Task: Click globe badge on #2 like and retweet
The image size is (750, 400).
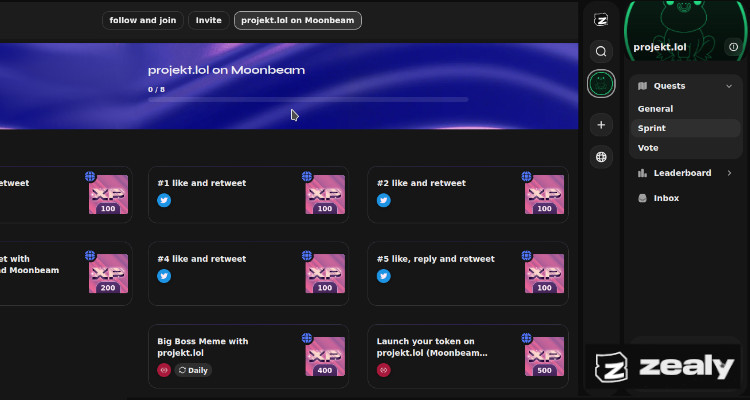Action: point(527,177)
